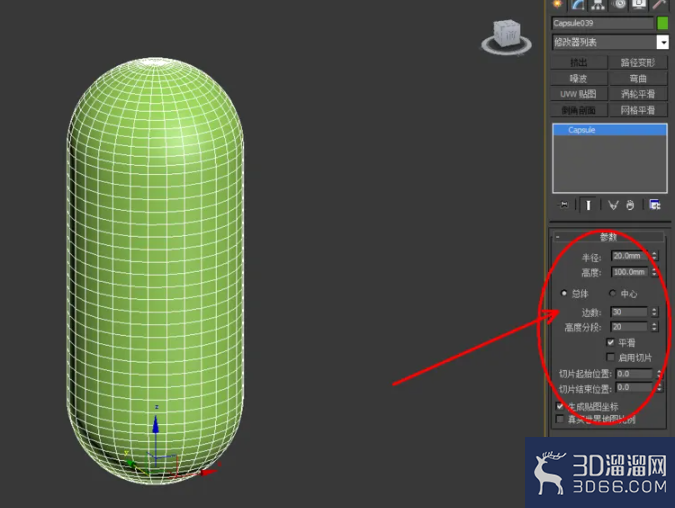Click the 边数 spinner arrows
This screenshot has height=508, width=675.
pyautogui.click(x=654, y=312)
